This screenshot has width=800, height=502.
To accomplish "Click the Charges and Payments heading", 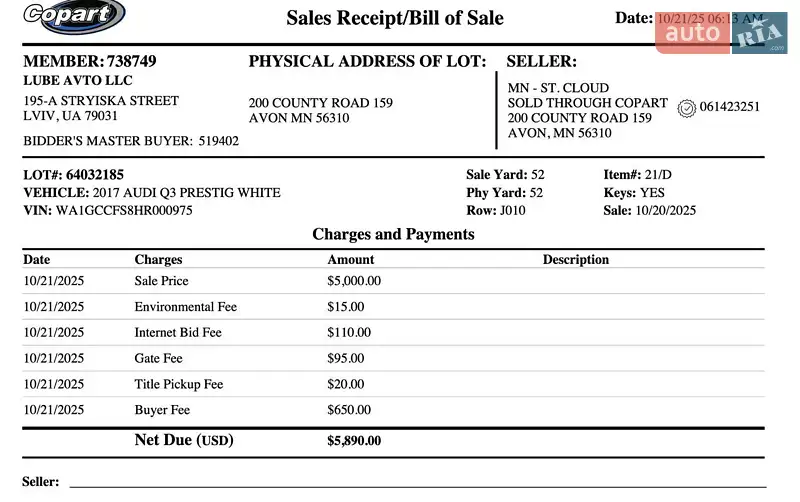I will pos(393,235).
